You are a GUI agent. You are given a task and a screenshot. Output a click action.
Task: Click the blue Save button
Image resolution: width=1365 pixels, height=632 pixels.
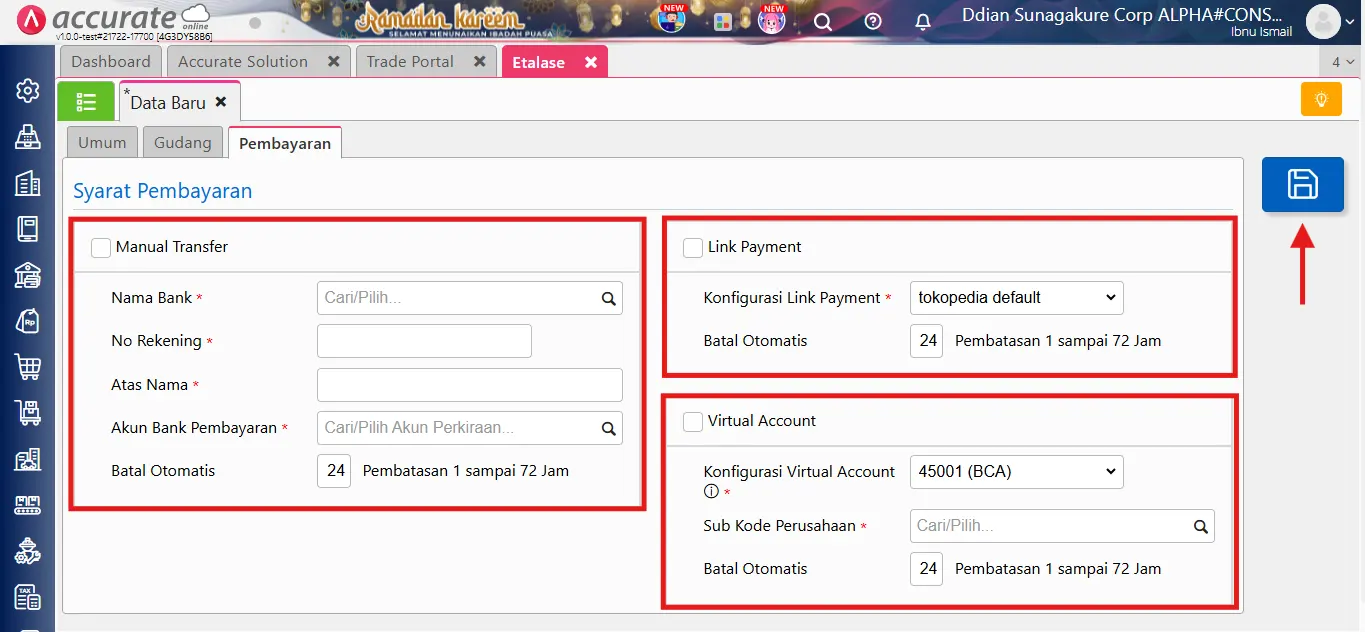coord(1302,184)
